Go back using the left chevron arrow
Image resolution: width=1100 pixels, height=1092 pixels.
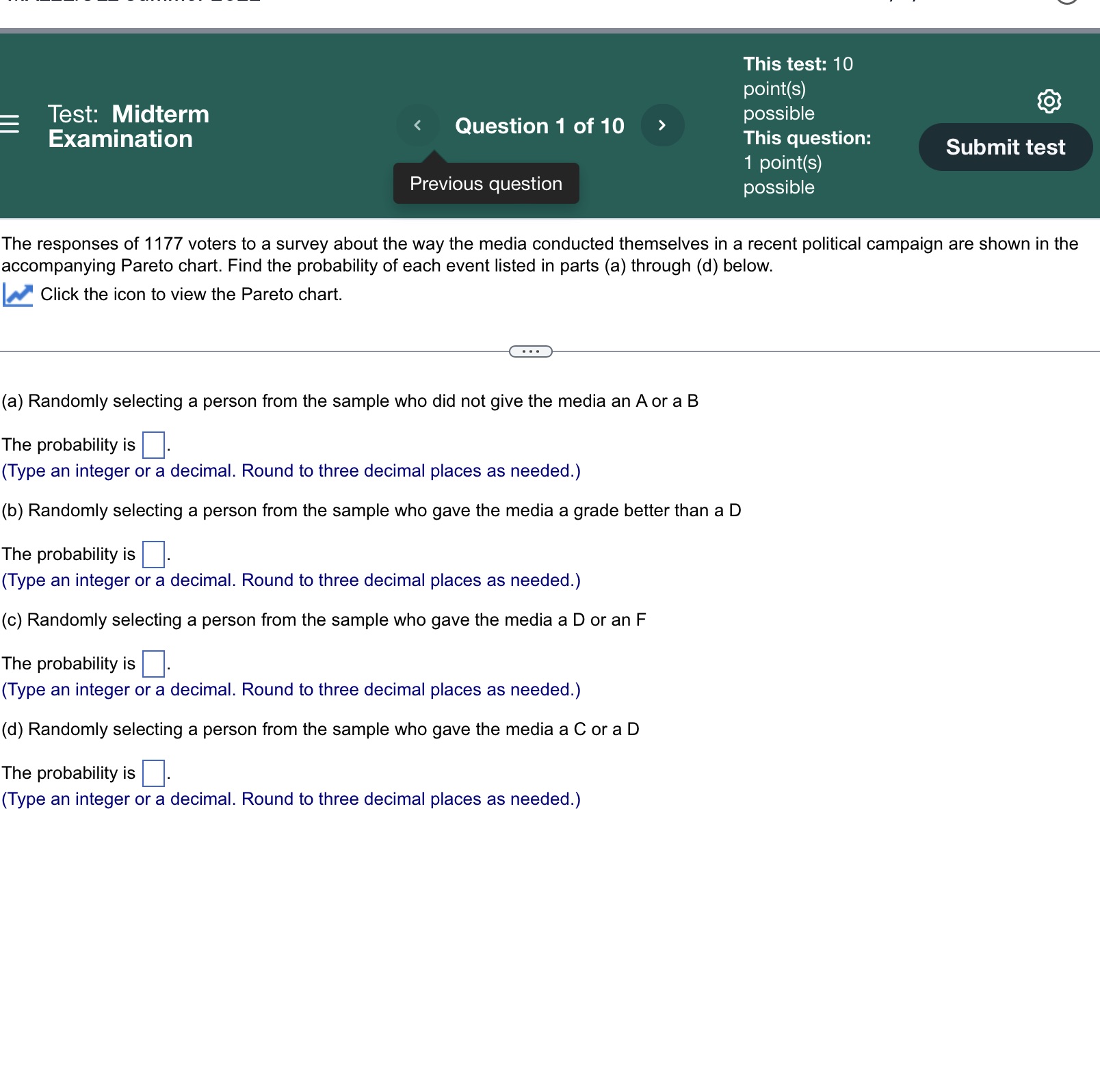(417, 125)
